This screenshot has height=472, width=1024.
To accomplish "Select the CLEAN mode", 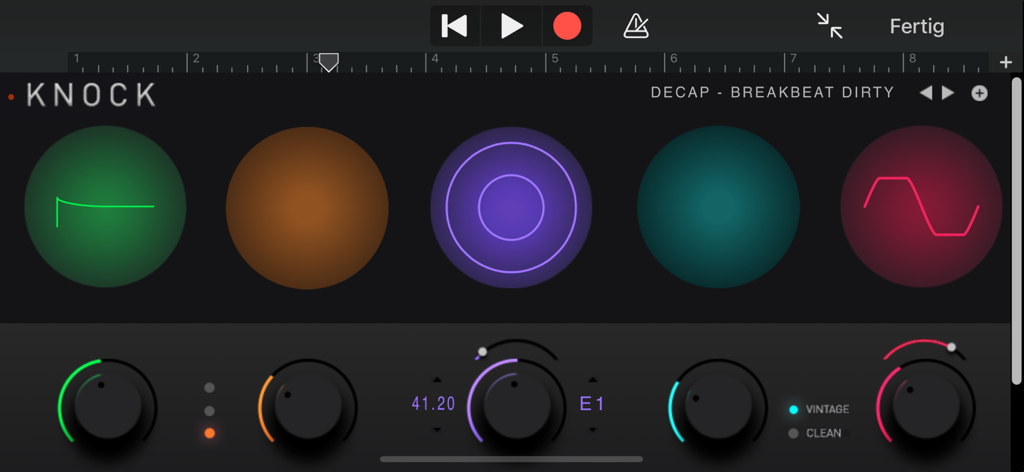I will tap(815, 433).
